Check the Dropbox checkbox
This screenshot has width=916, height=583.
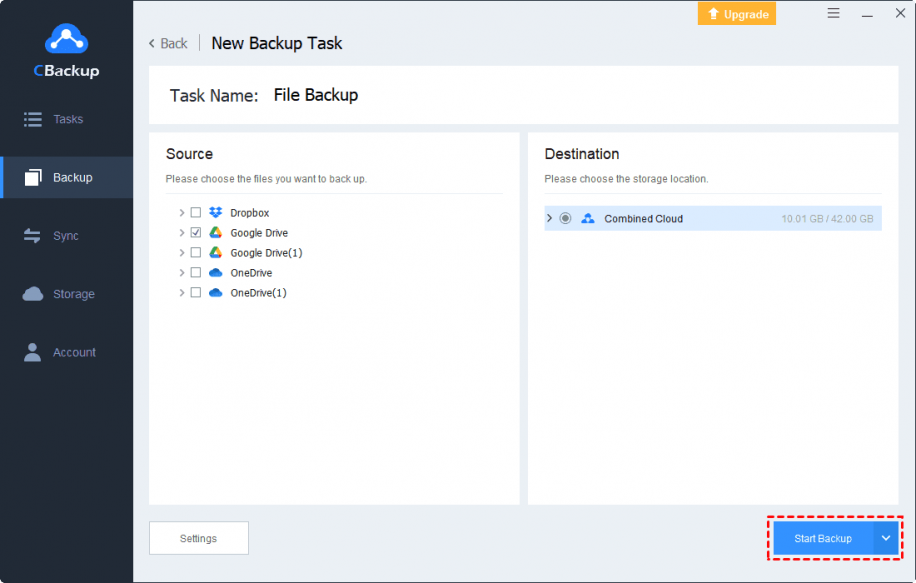click(x=196, y=213)
